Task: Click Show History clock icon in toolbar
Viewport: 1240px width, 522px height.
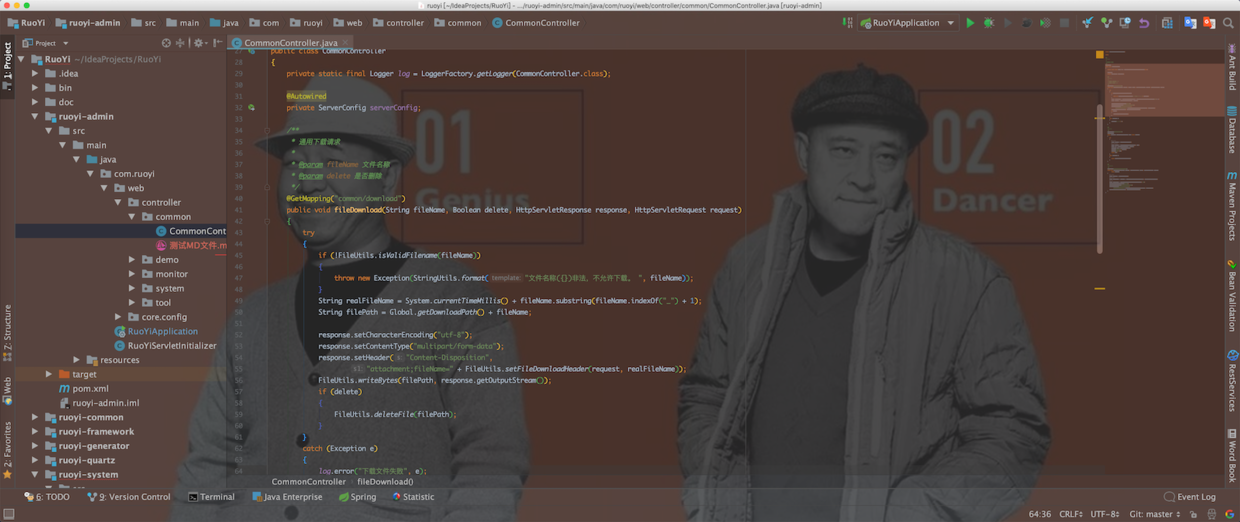Action: (x=1125, y=23)
